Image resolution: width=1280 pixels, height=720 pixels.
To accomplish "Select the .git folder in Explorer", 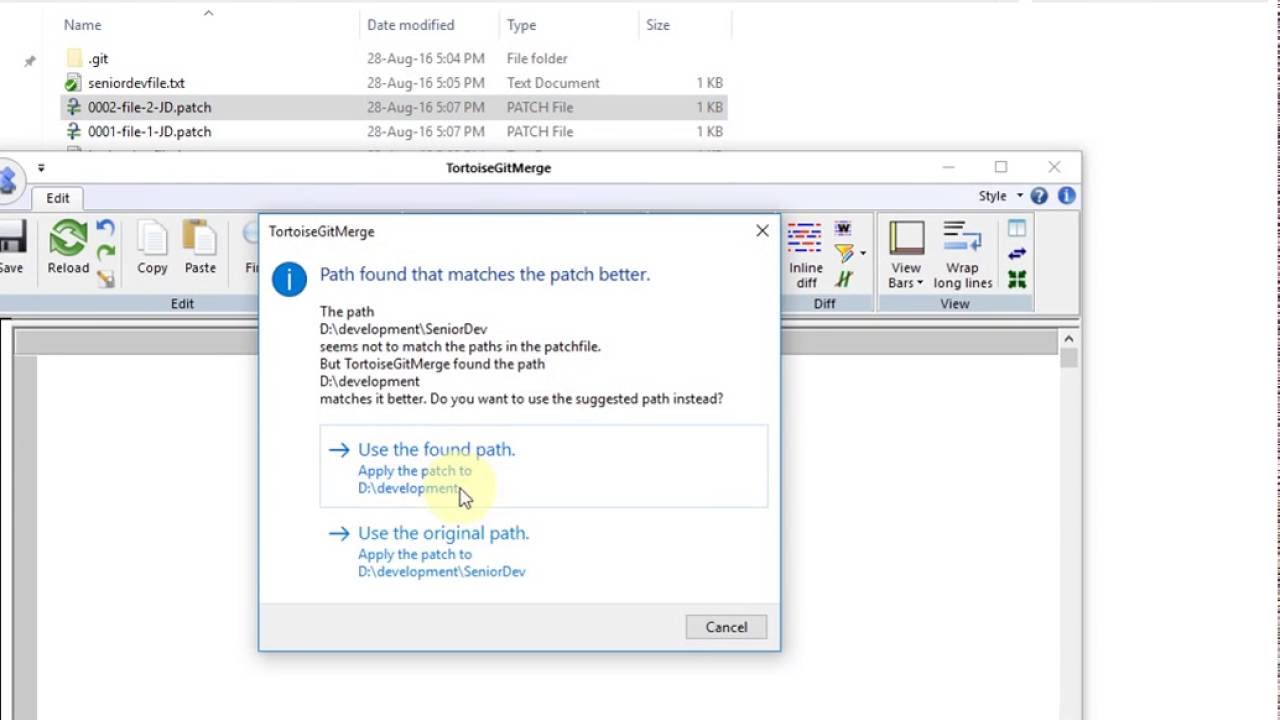I will tap(394, 59).
